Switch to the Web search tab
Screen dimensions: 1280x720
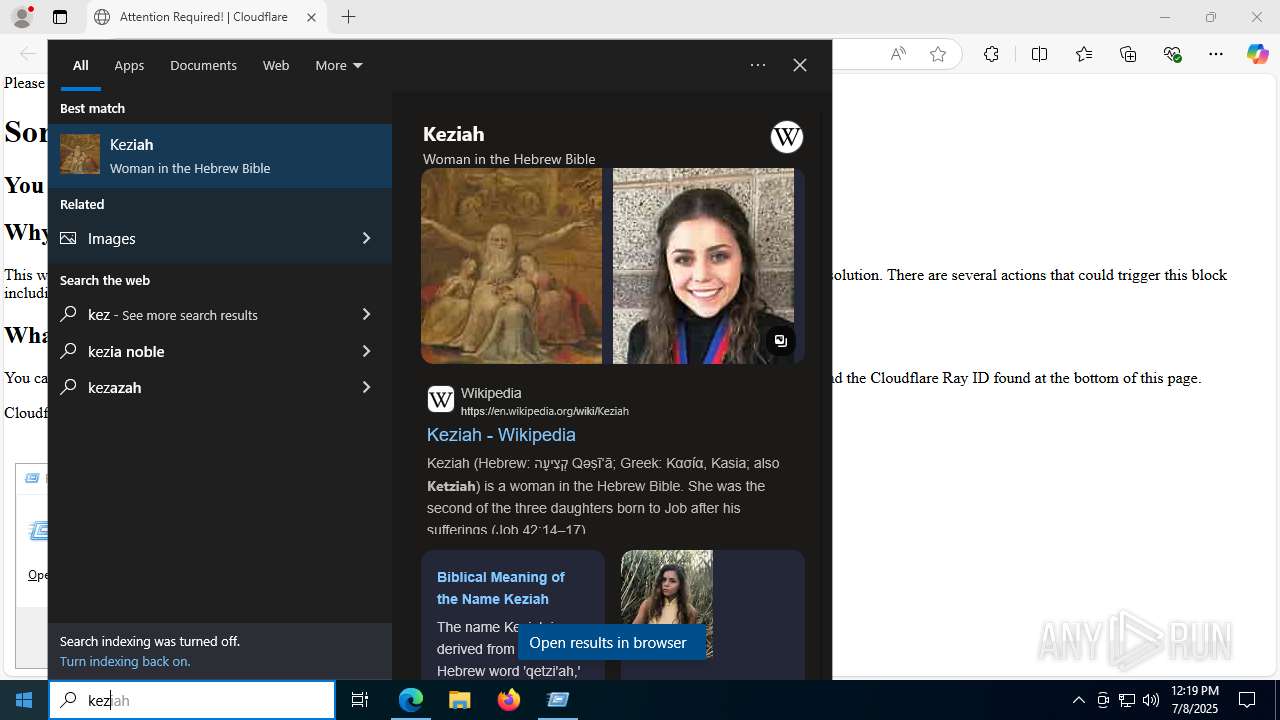pos(276,65)
